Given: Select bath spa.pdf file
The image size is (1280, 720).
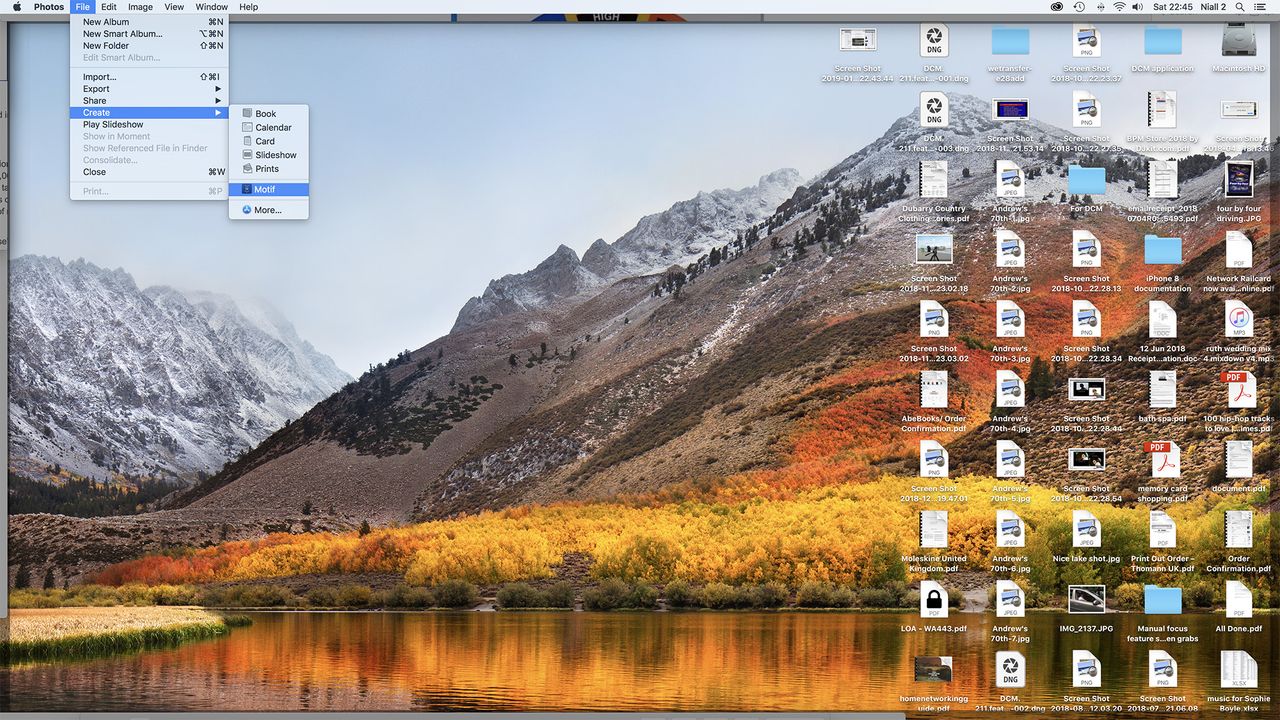Looking at the screenshot, I should coord(1162,389).
